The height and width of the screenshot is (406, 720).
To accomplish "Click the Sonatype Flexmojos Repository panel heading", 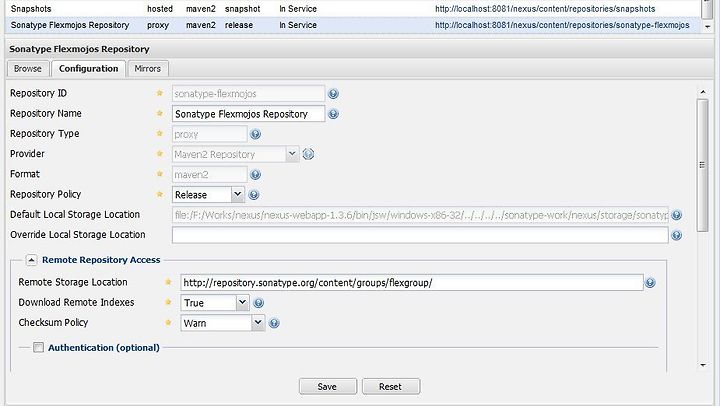I will [x=79, y=49].
